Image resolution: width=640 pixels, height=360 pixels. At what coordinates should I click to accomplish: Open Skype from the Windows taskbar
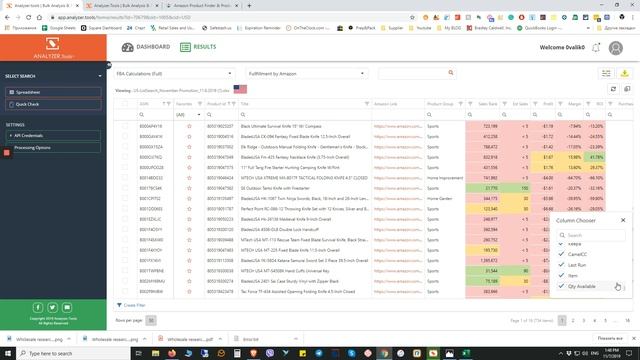(x=351, y=353)
